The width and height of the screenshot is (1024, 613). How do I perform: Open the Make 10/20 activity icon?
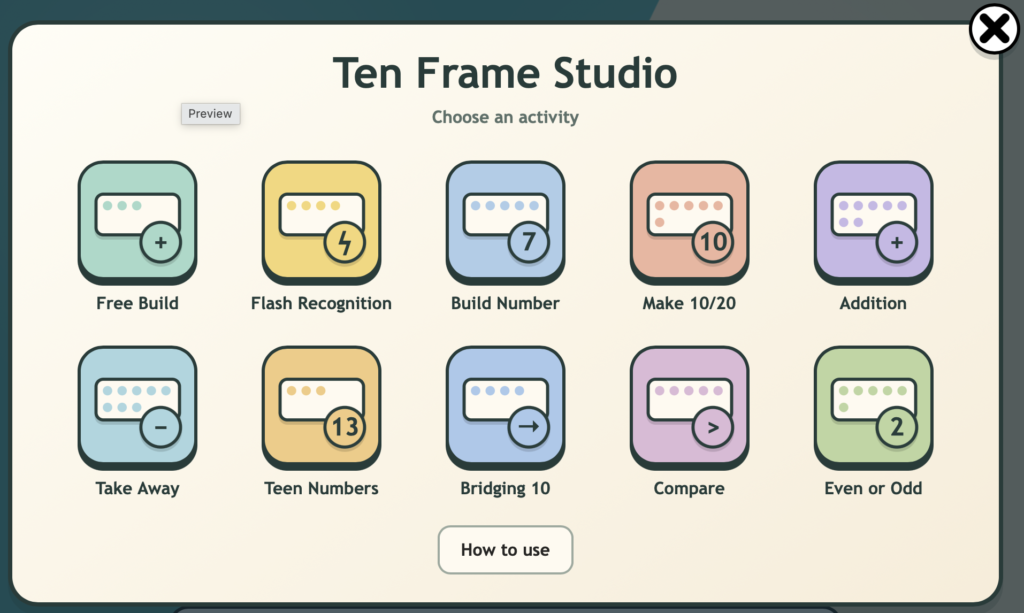point(689,223)
